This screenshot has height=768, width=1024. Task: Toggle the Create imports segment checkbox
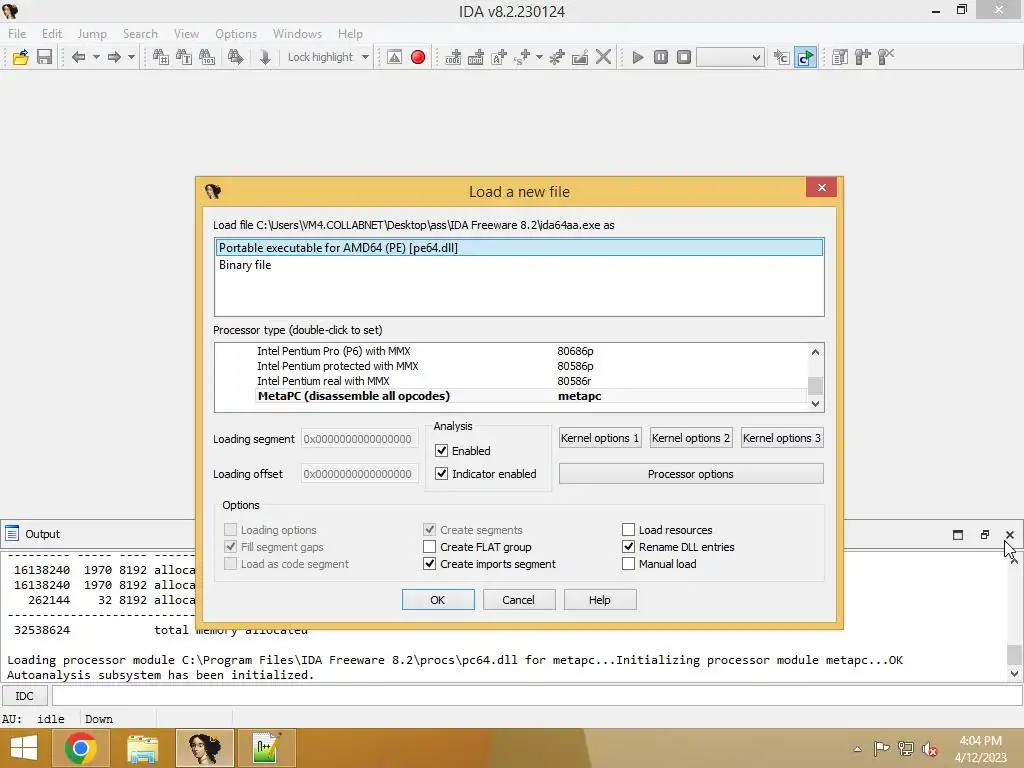coord(429,564)
